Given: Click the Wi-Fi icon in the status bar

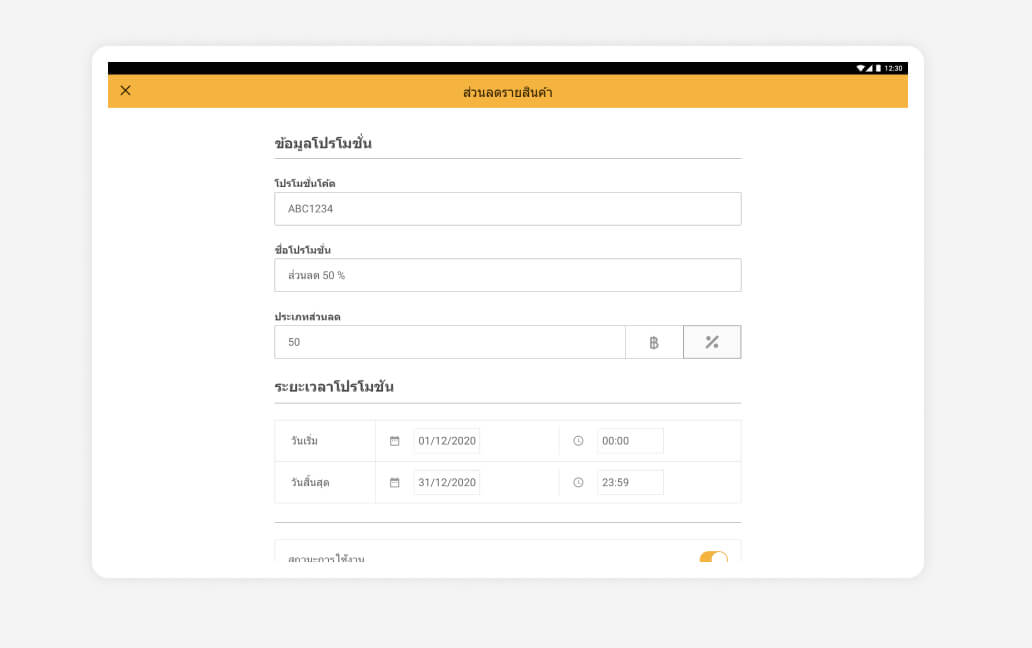Looking at the screenshot, I should point(860,68).
